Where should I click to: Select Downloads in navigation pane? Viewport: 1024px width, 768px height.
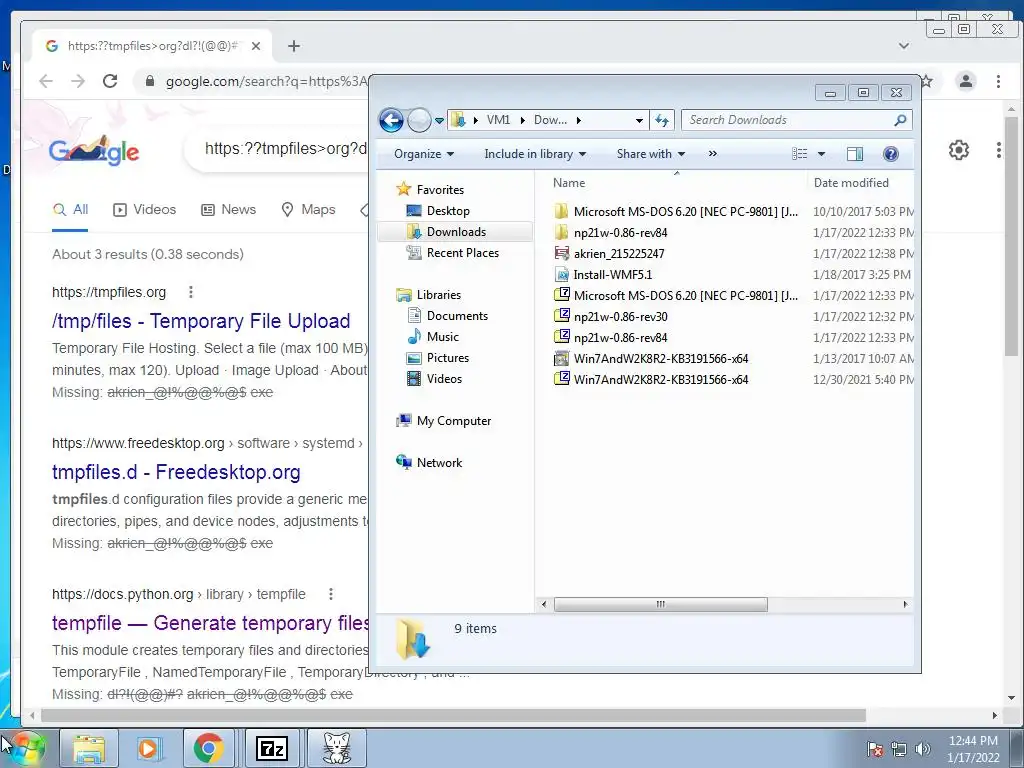[x=456, y=232]
